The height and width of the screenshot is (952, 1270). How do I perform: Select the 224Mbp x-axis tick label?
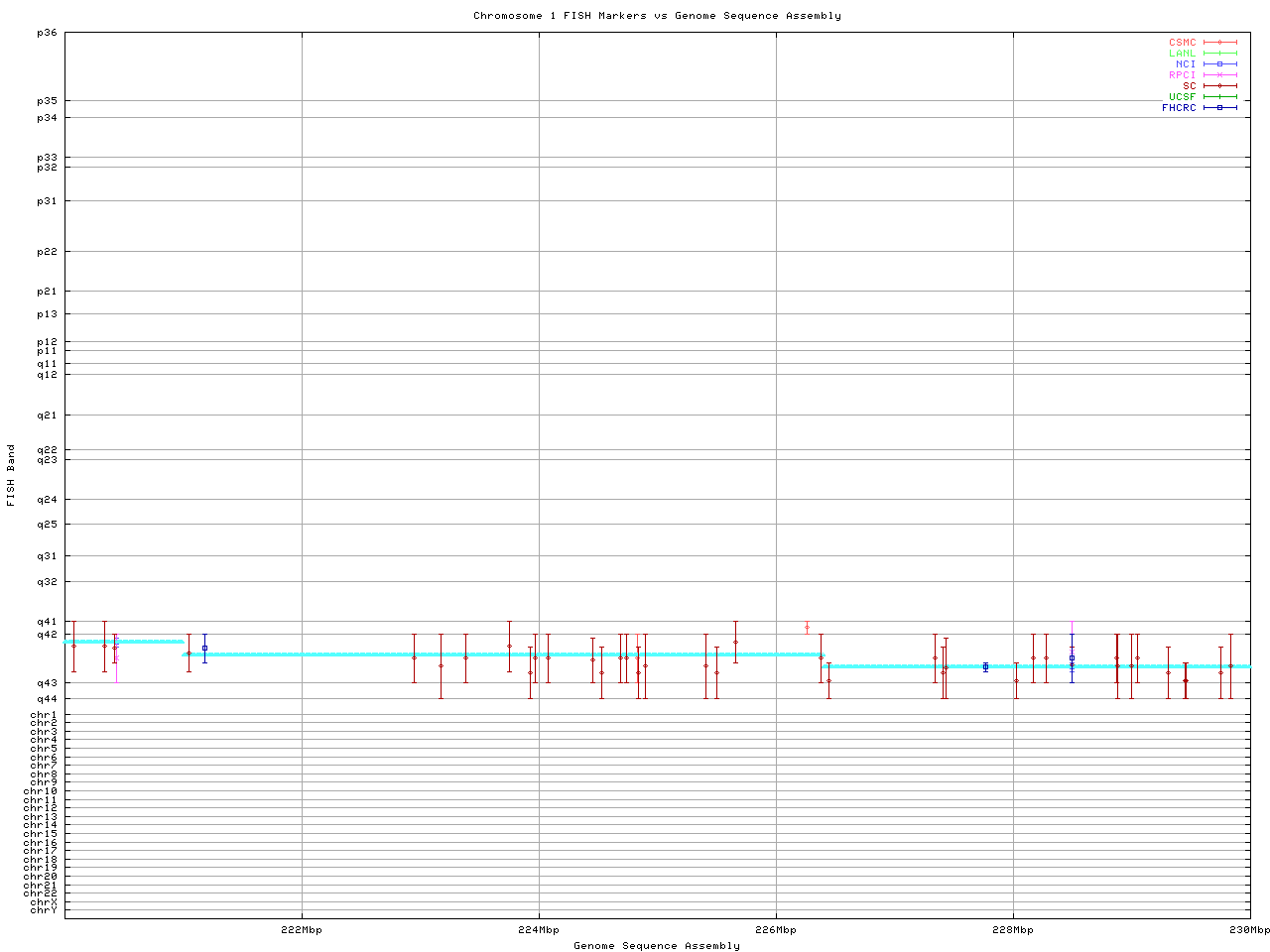539,930
